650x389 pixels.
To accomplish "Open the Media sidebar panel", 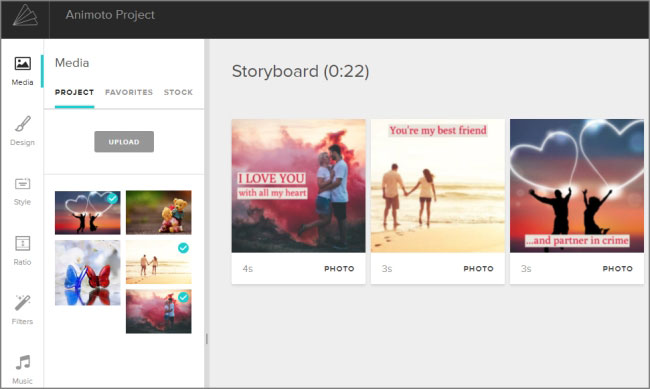I will 22,71.
